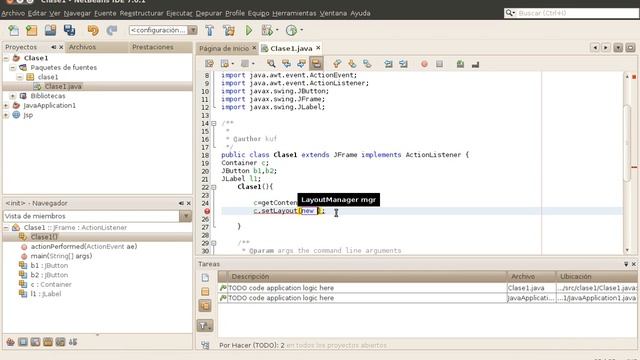This screenshot has width=640, height=360.
Task: Click the Shift Line Left editor icon
Action: pyautogui.click(x=388, y=64)
